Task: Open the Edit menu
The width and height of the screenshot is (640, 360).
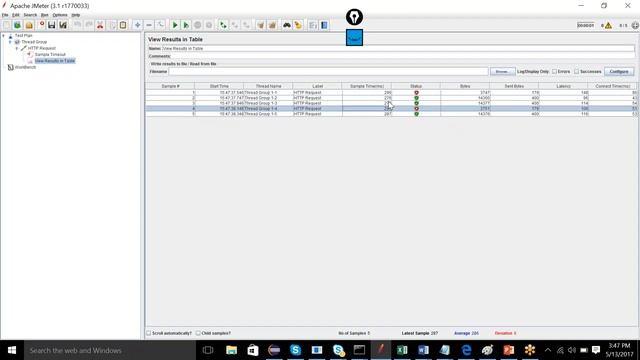Action: [16, 15]
